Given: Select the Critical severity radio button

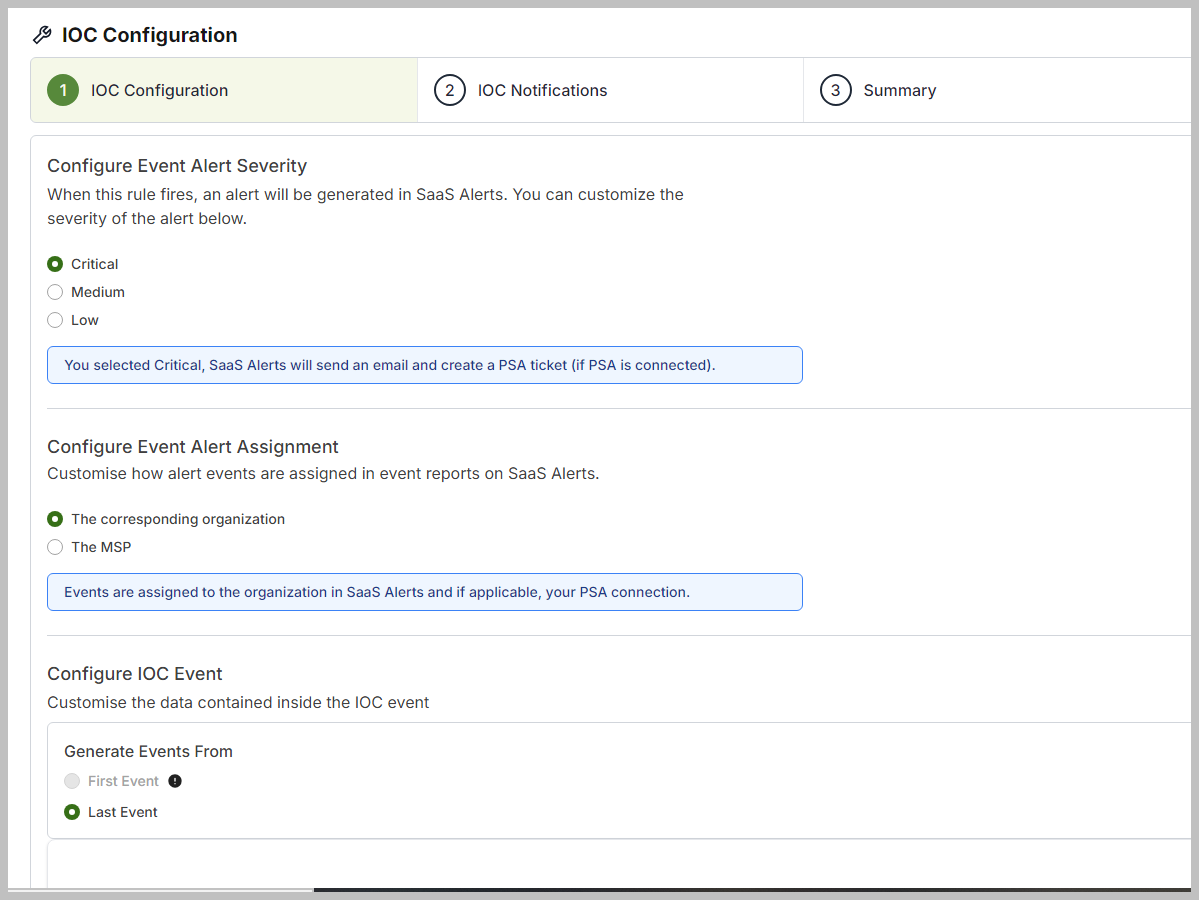Looking at the screenshot, I should (56, 264).
